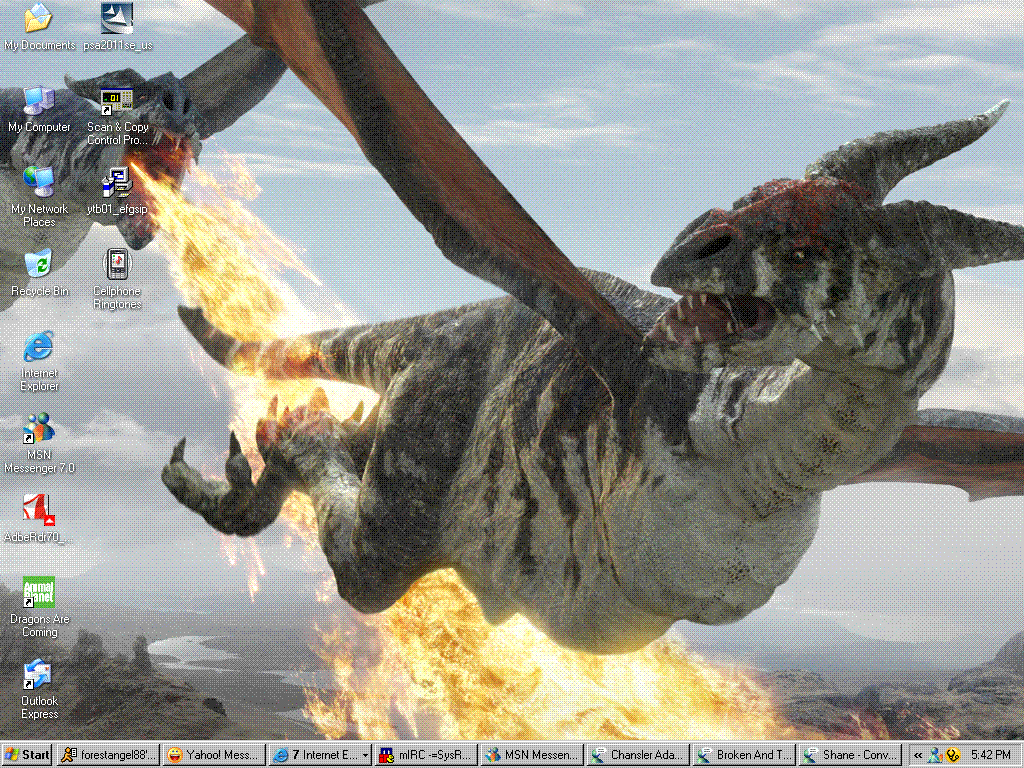Select the Internet Explorer desktop icon
Image resolution: width=1024 pixels, height=768 pixels.
(x=39, y=361)
